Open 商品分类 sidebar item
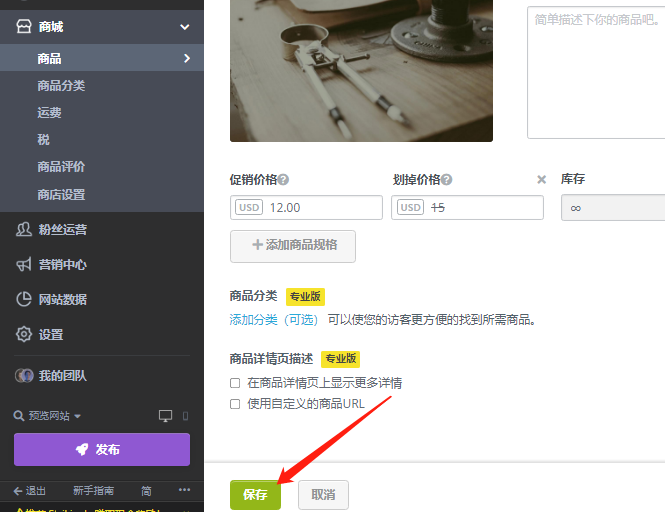 point(61,85)
